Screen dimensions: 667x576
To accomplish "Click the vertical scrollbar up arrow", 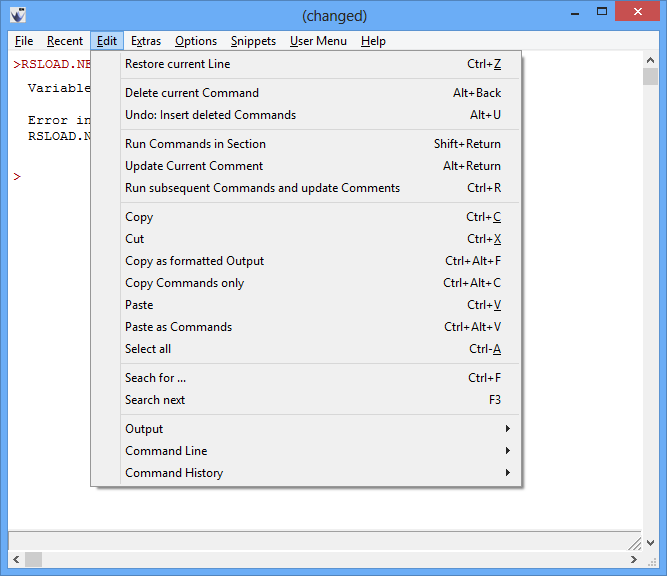I will coord(650,60).
